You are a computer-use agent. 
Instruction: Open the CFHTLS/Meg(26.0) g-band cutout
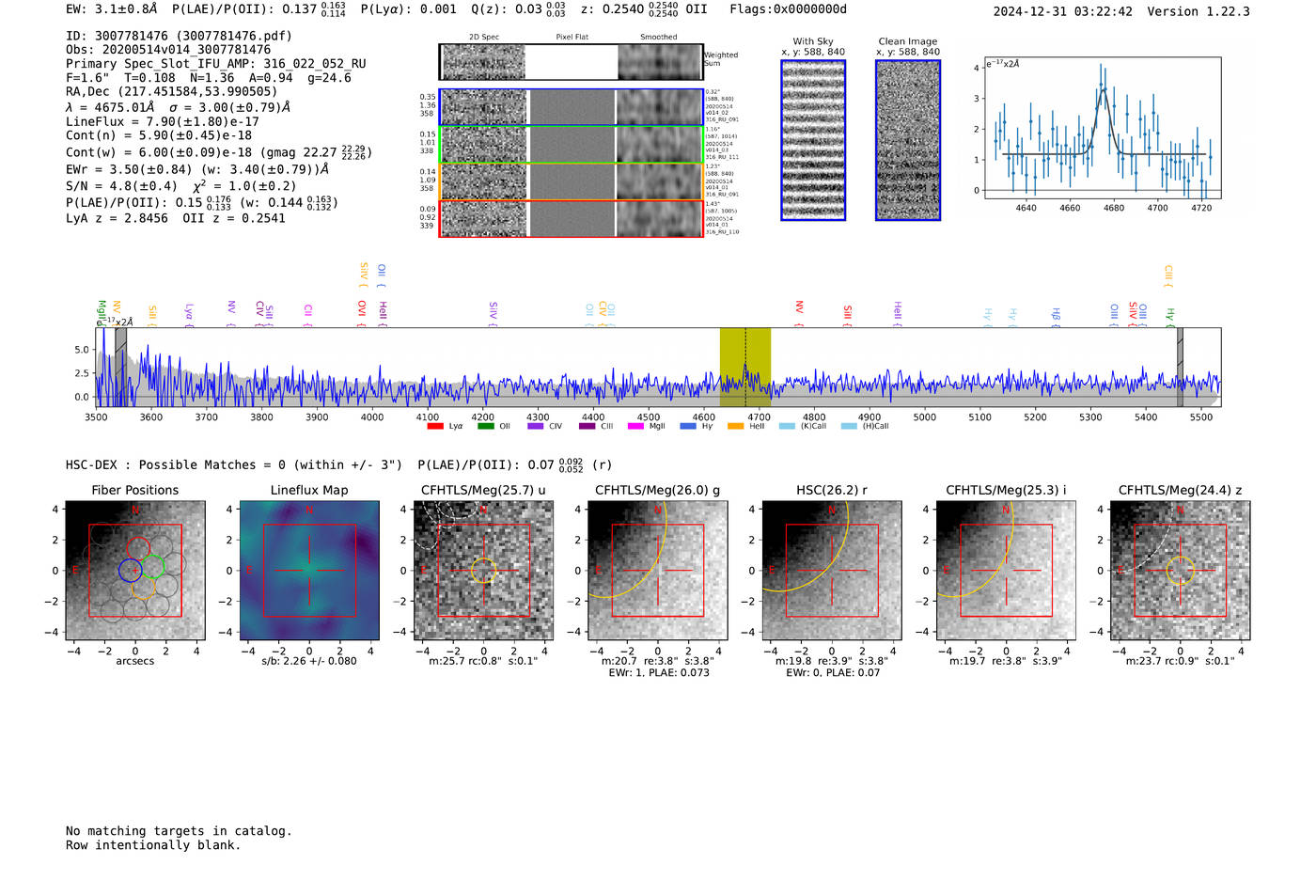[x=657, y=571]
